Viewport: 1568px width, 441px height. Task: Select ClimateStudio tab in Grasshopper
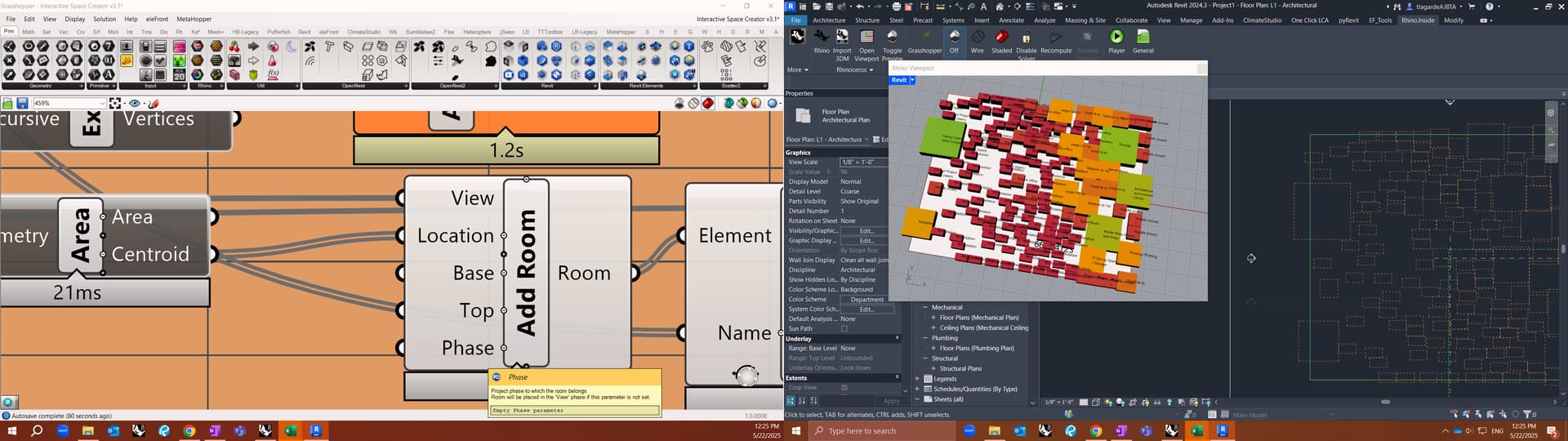[363, 32]
